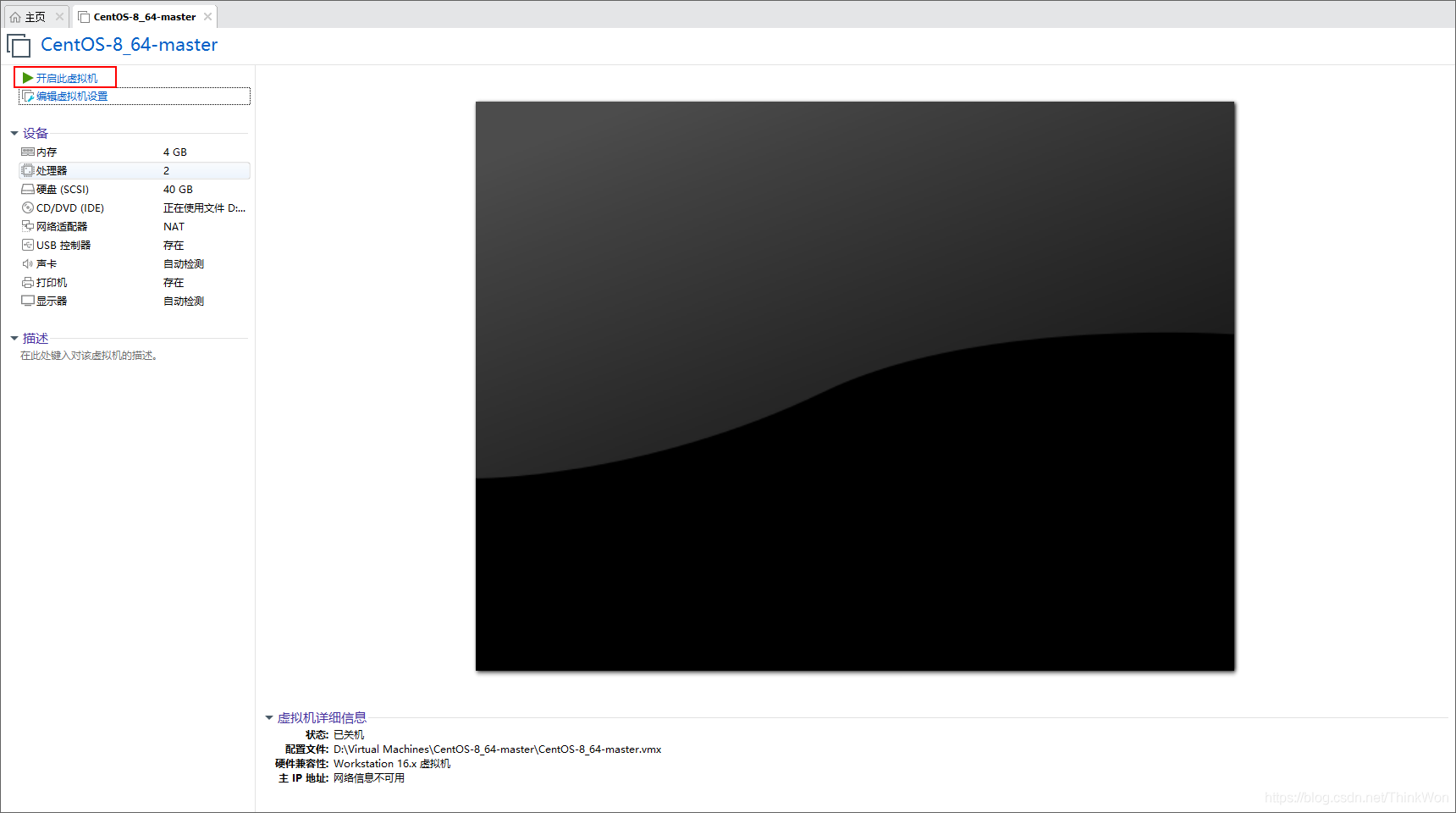Click the black VM console preview
This screenshot has height=813, width=1456.
pyautogui.click(x=855, y=386)
